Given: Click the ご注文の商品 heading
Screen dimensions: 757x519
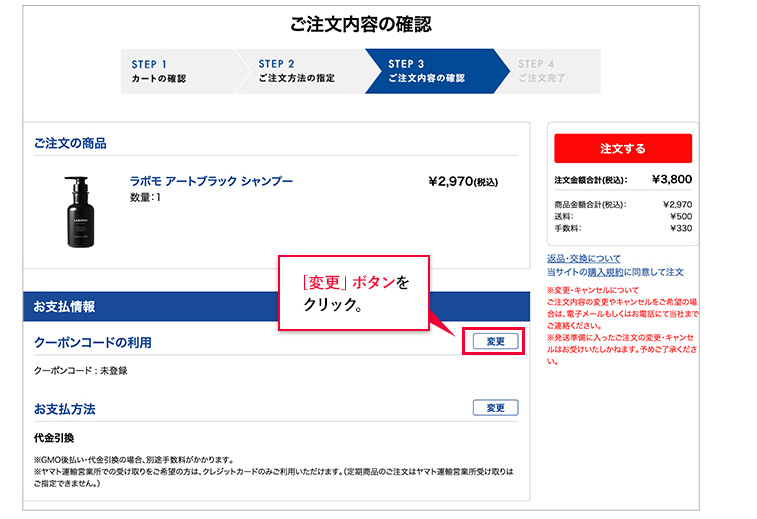Looking at the screenshot, I should [70, 143].
